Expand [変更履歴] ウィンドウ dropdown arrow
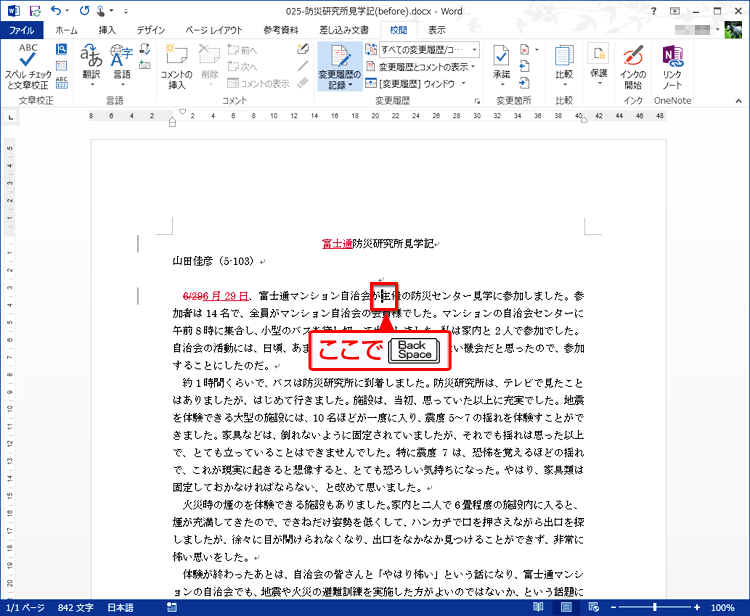 pos(463,83)
